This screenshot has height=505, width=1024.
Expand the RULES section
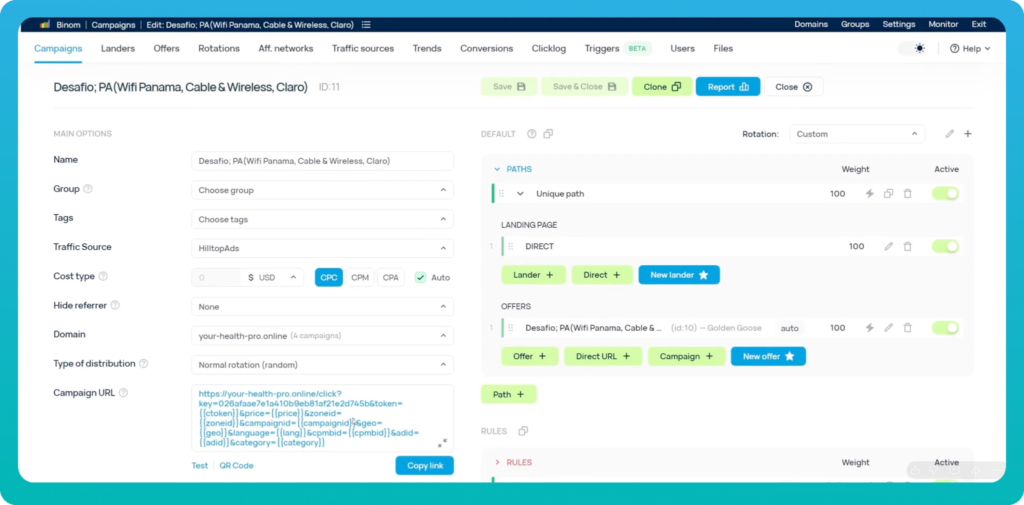(497, 462)
